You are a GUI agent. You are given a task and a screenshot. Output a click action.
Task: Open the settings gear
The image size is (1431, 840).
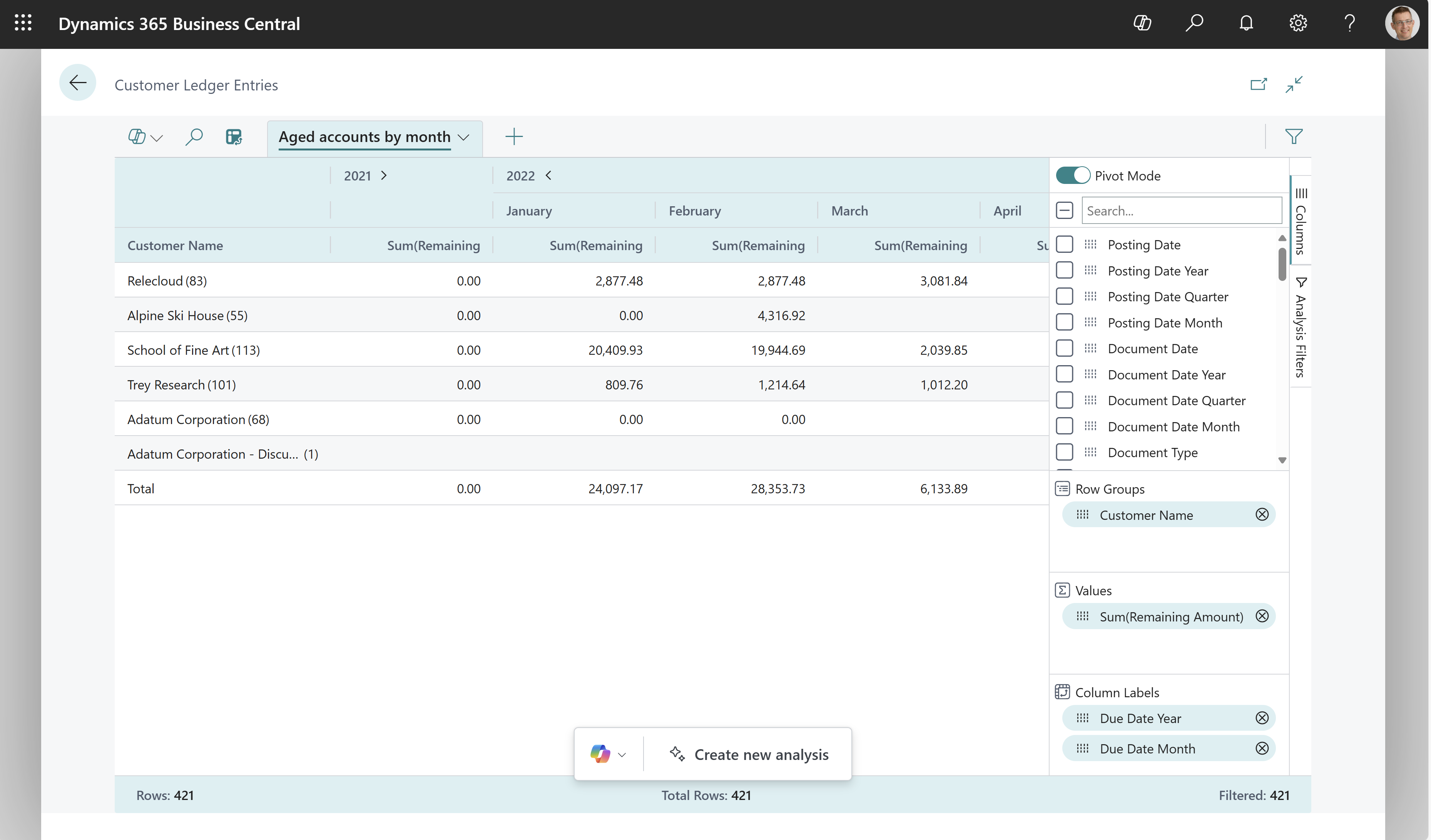click(1298, 23)
